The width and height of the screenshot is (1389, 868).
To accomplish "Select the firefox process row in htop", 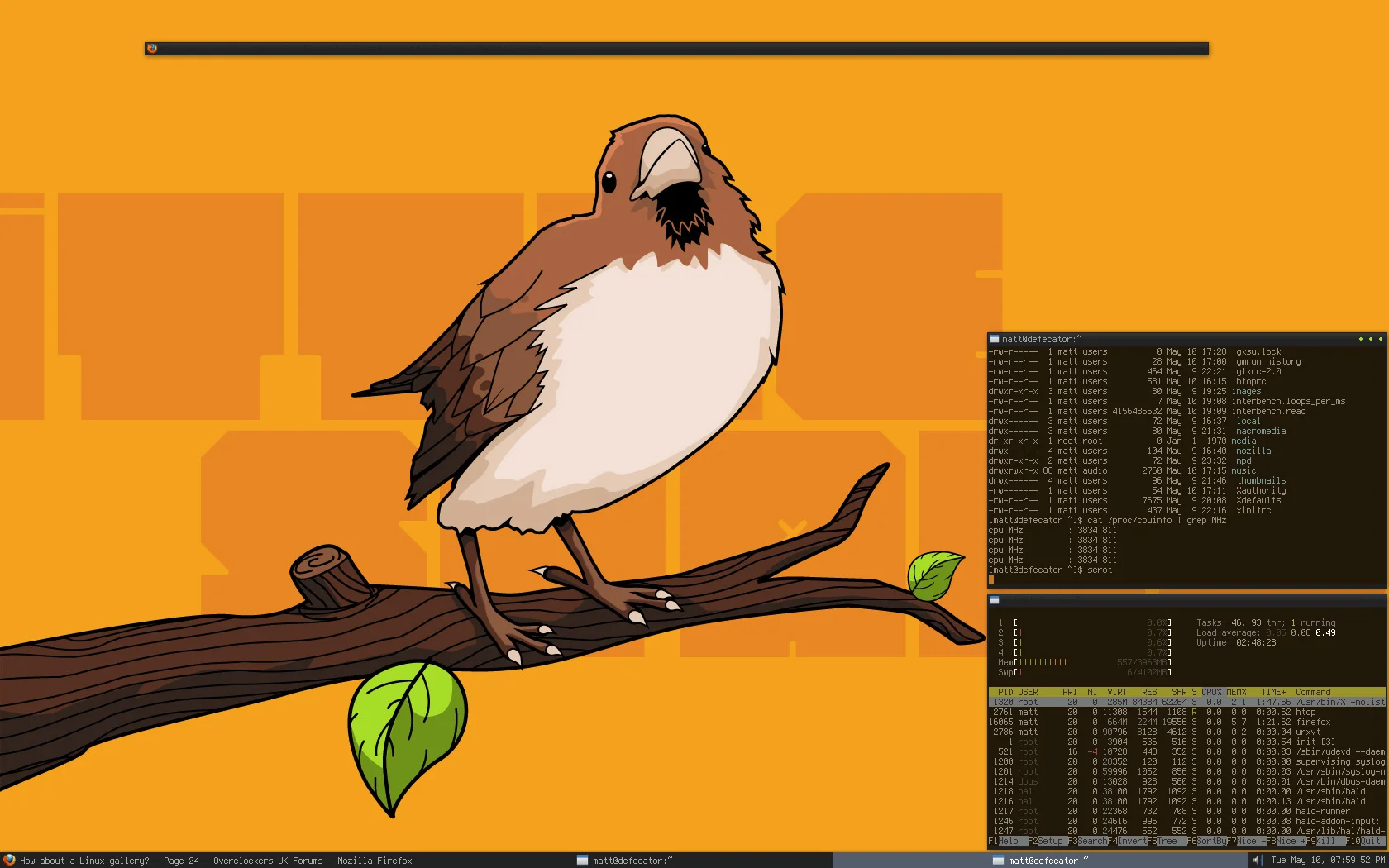I will [x=1186, y=722].
